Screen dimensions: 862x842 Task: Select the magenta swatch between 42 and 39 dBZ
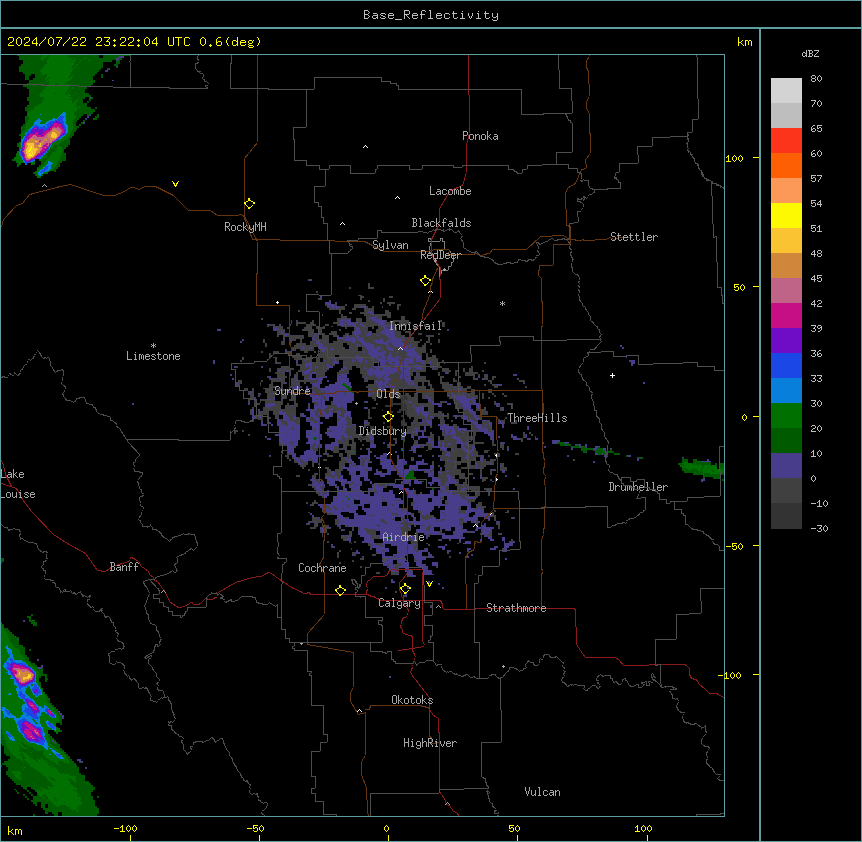point(786,315)
